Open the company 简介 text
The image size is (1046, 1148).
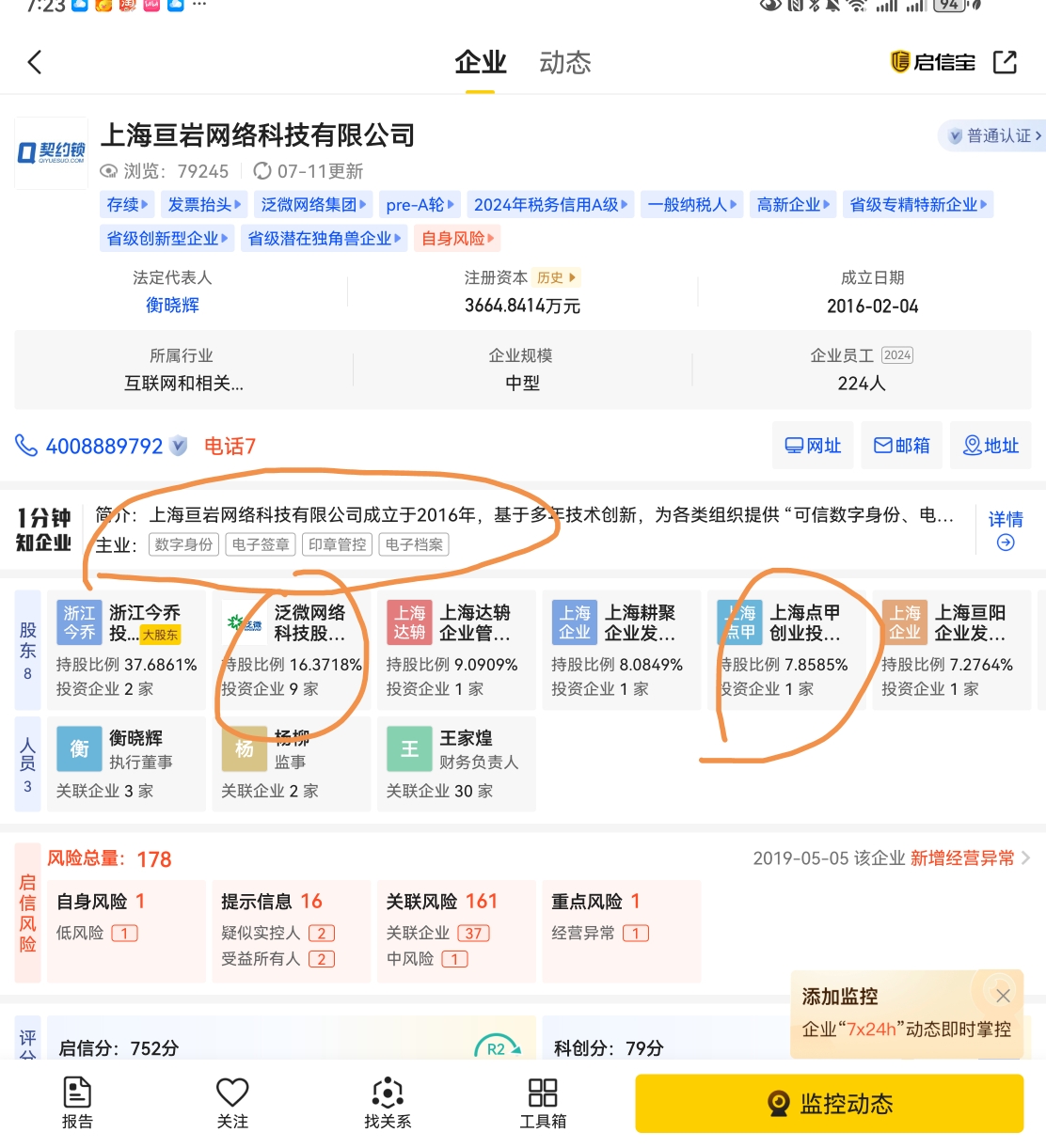525,515
